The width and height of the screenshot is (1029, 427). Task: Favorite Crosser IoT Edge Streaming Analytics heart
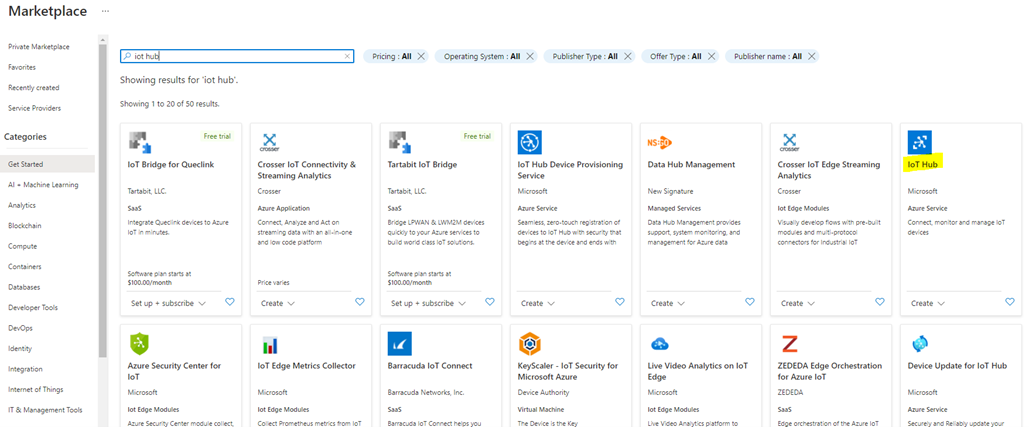879,302
